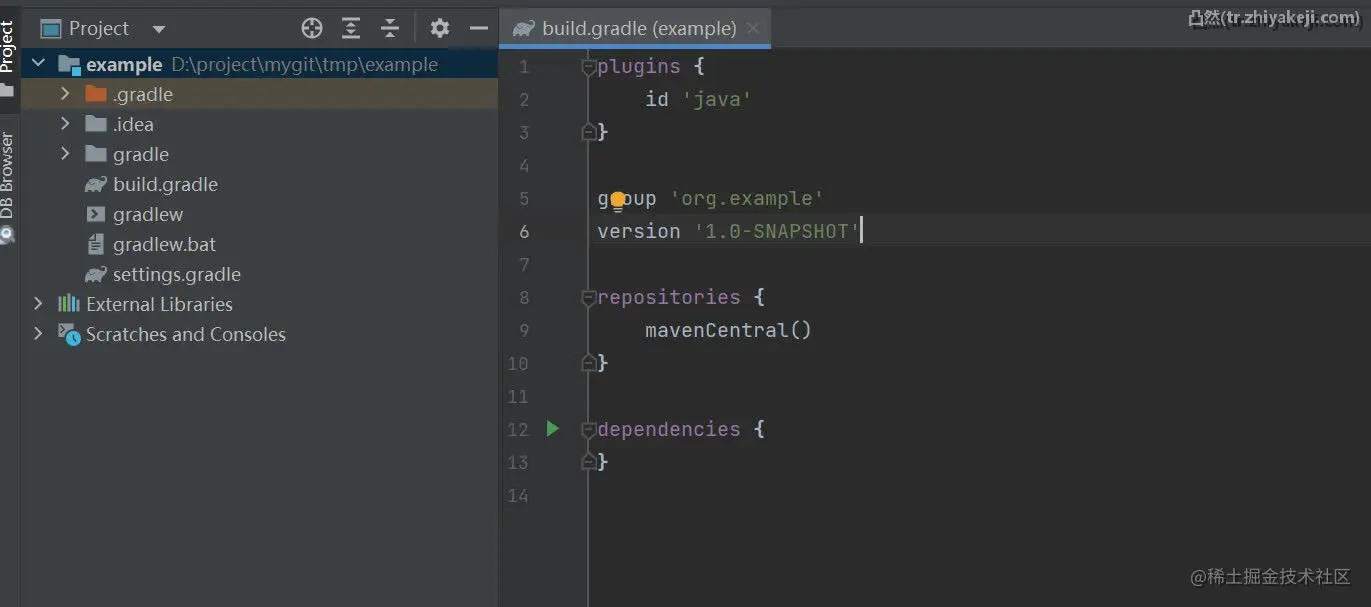Open Project panel settings gear
This screenshot has width=1371, height=607.
click(440, 28)
